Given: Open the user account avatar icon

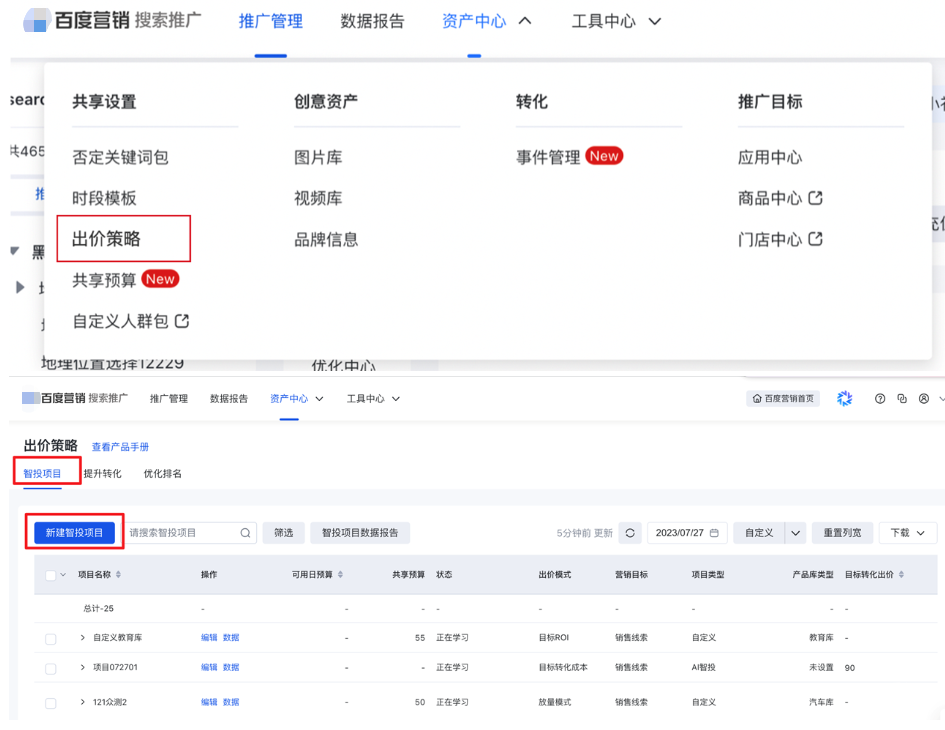Looking at the screenshot, I should tap(924, 398).
